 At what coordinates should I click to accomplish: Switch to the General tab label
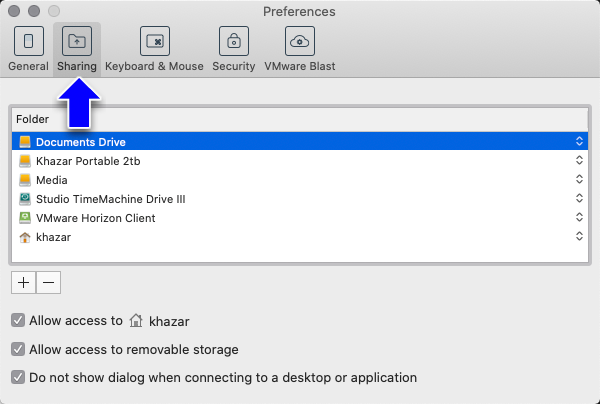point(28,66)
